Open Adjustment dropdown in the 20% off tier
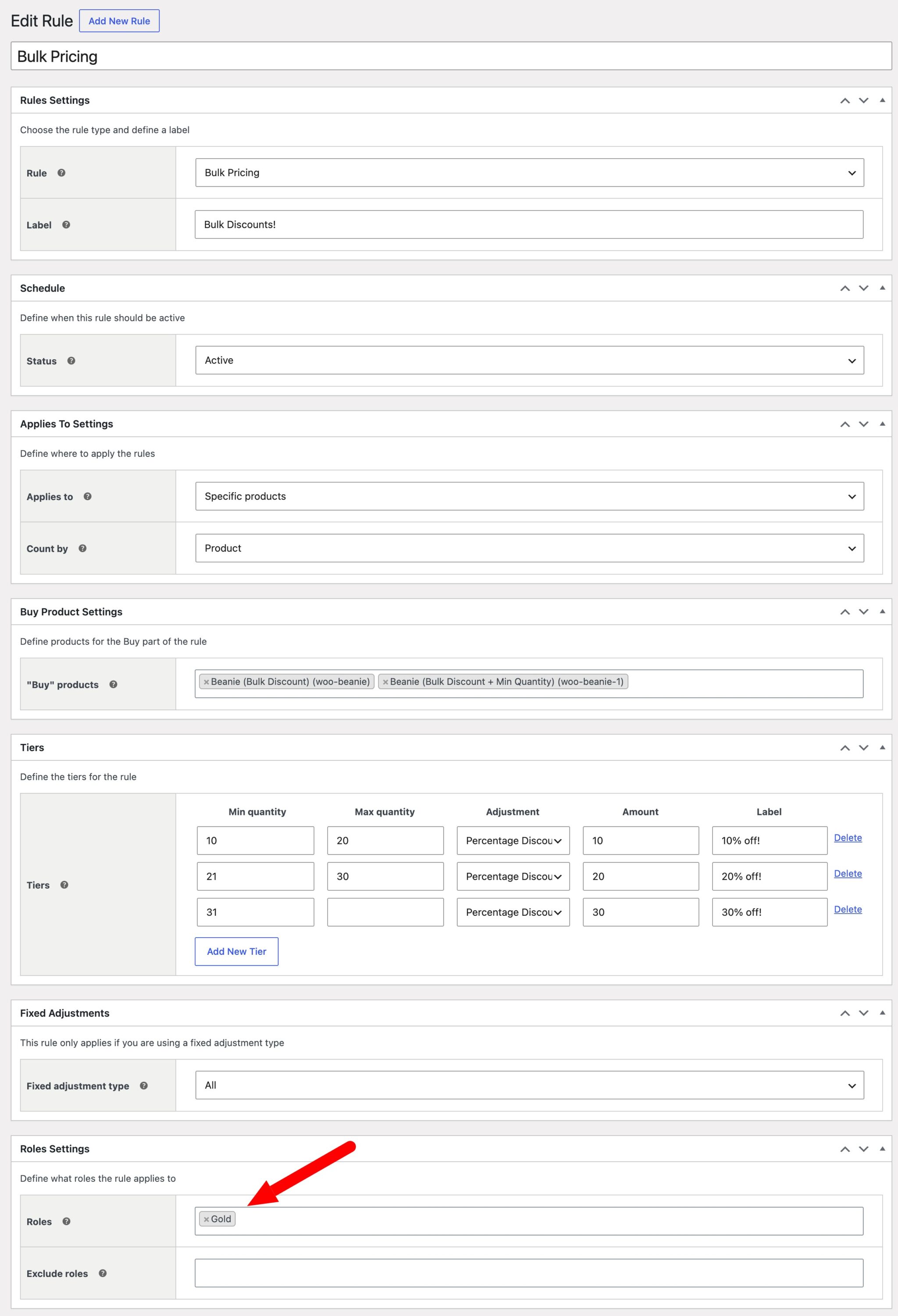This screenshot has width=898, height=1316. (513, 876)
